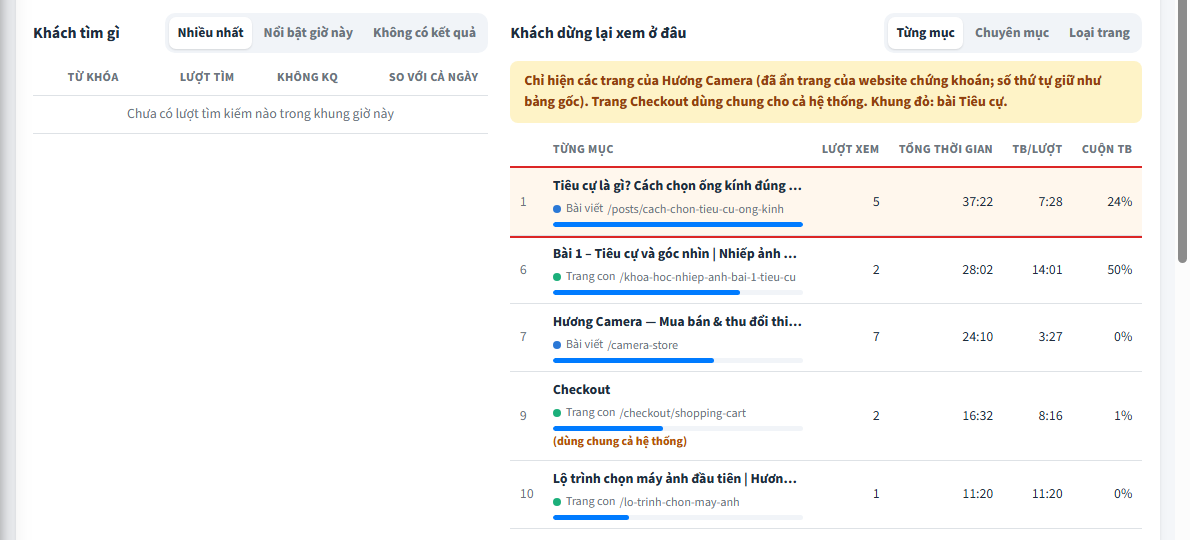Click the LƯỢT TÌM column header
The height and width of the screenshot is (540, 1190).
(206, 77)
